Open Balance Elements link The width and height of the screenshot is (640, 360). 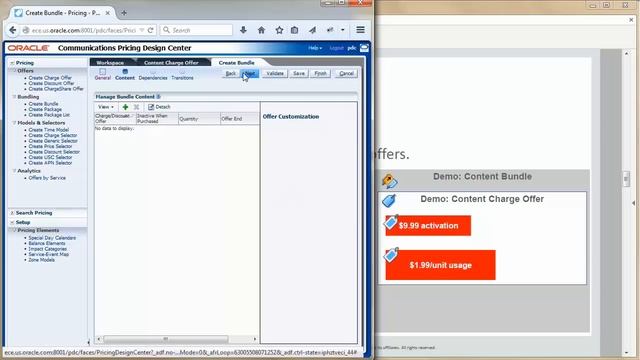(x=47, y=243)
